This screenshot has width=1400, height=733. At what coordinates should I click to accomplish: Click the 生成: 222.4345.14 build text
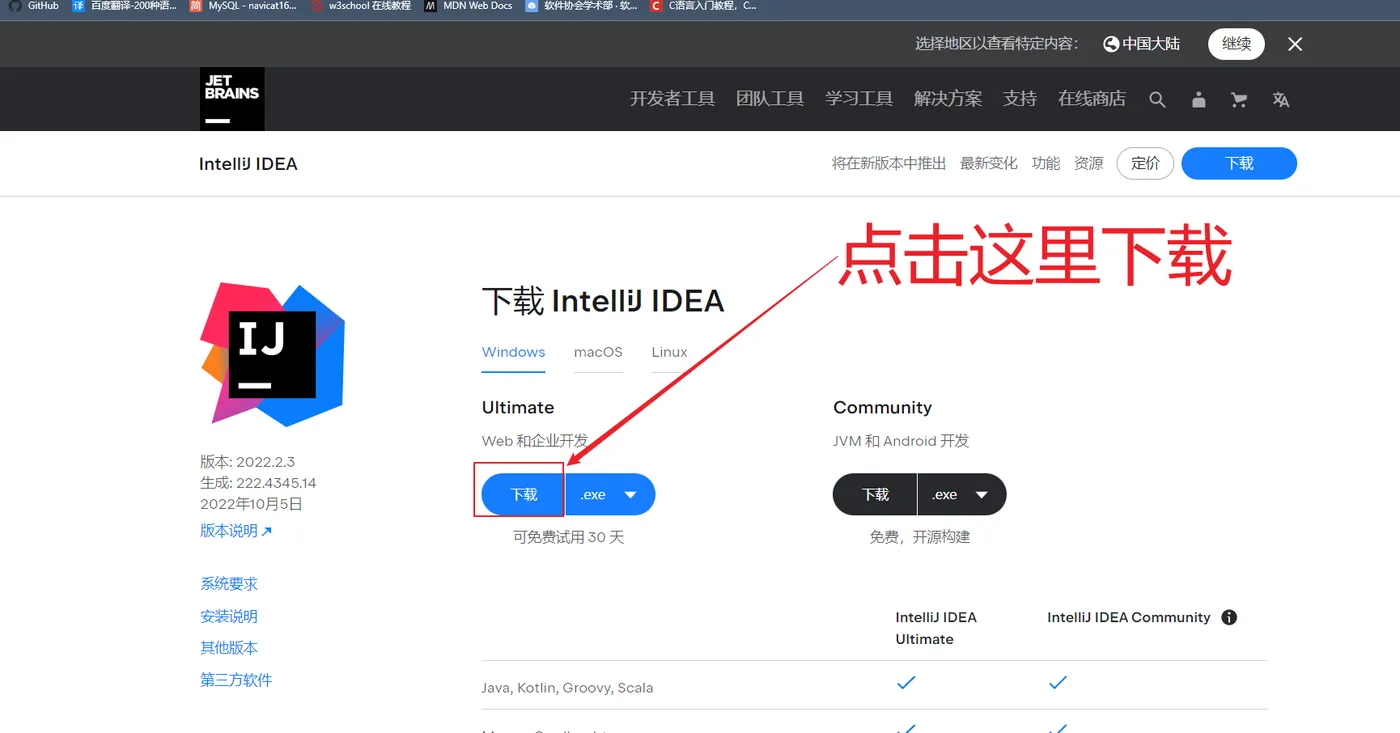pos(258,483)
